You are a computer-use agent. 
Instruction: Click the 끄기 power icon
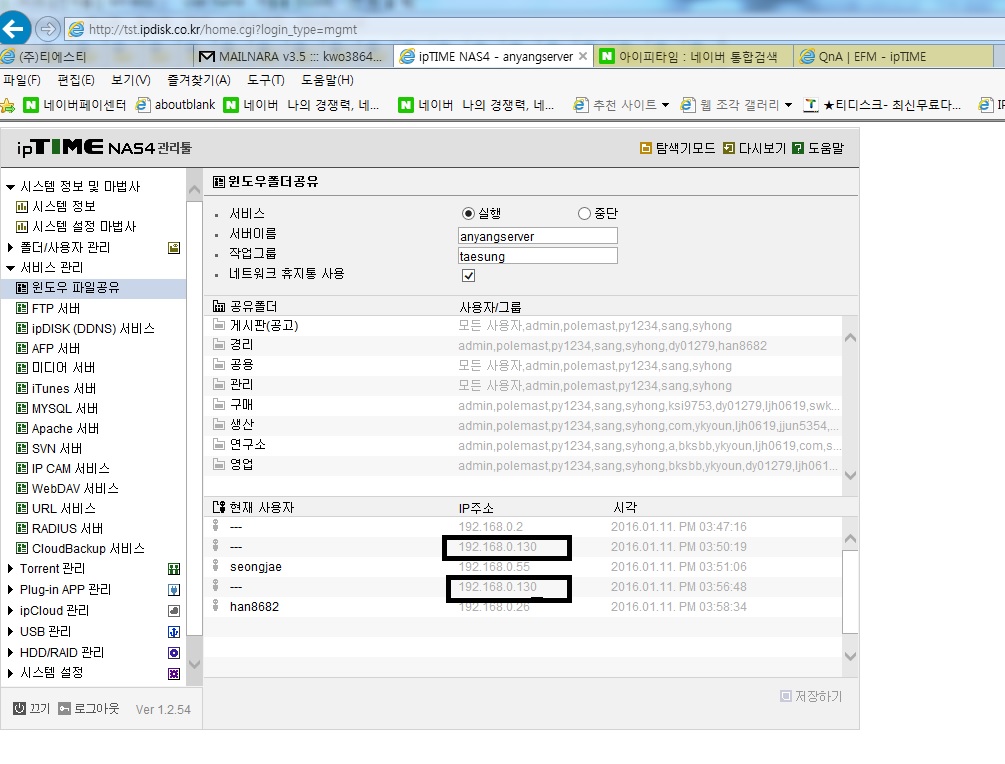[19, 708]
